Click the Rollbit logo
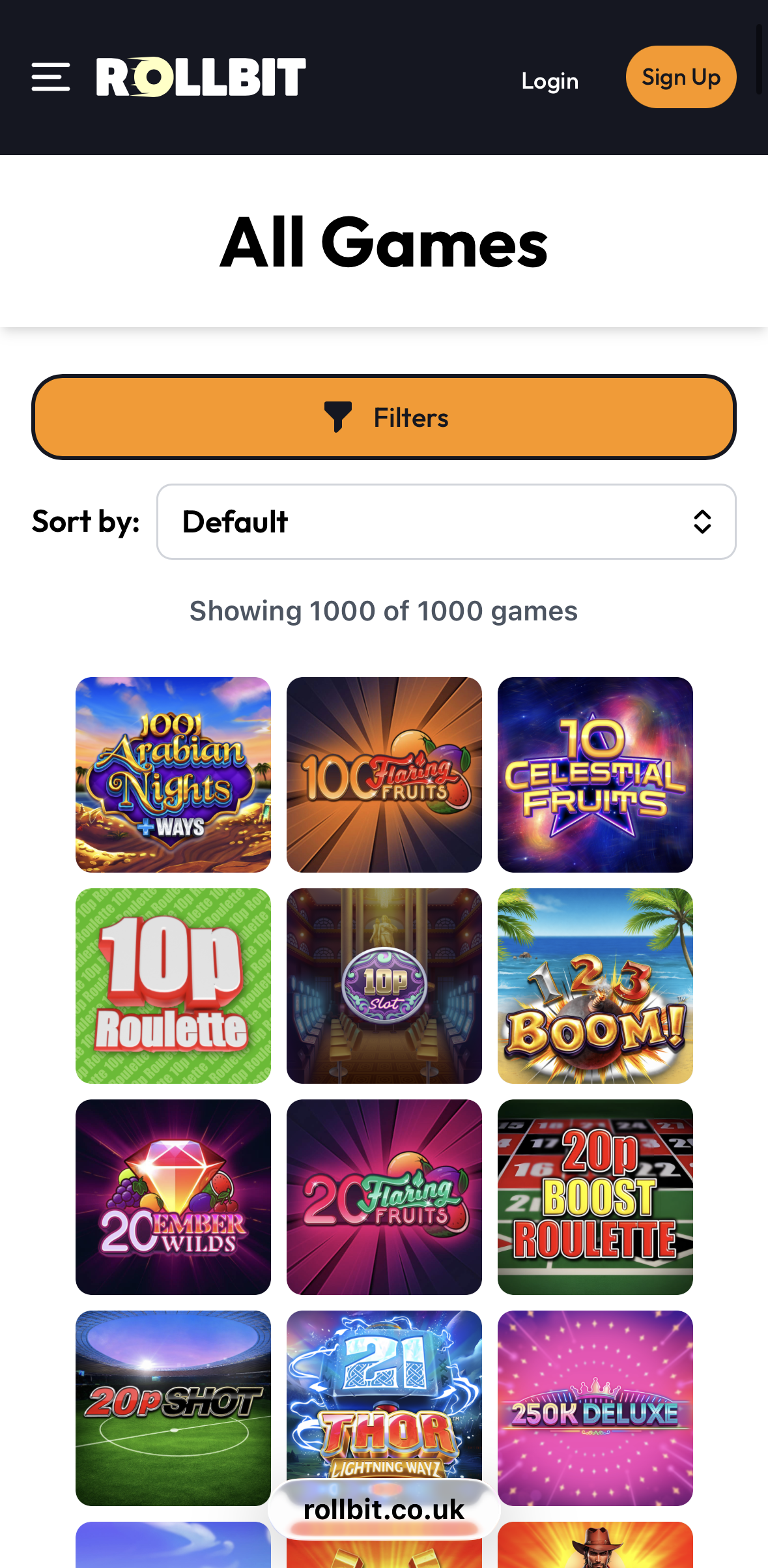The width and height of the screenshot is (768, 1568). tap(201, 78)
